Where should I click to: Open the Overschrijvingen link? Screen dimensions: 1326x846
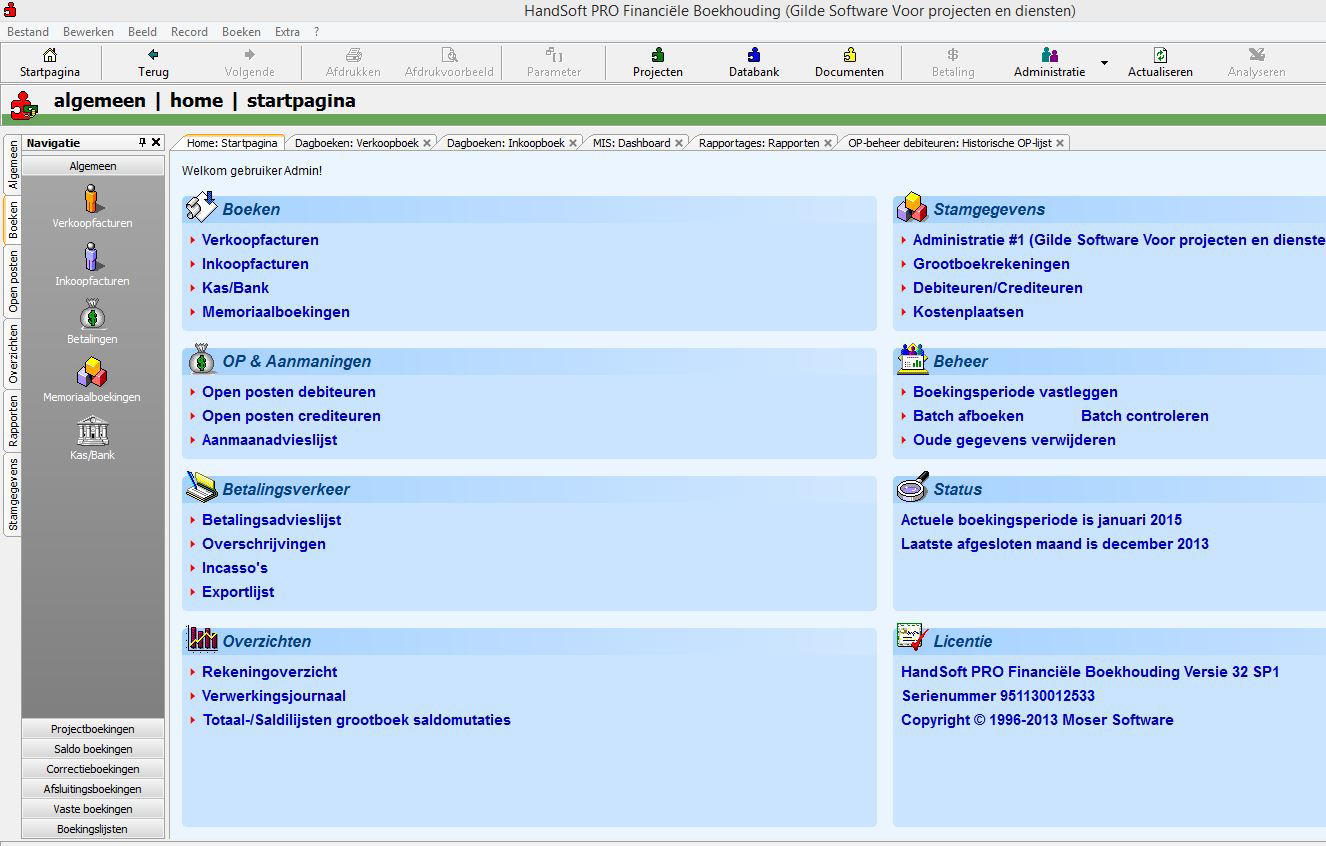(x=264, y=544)
